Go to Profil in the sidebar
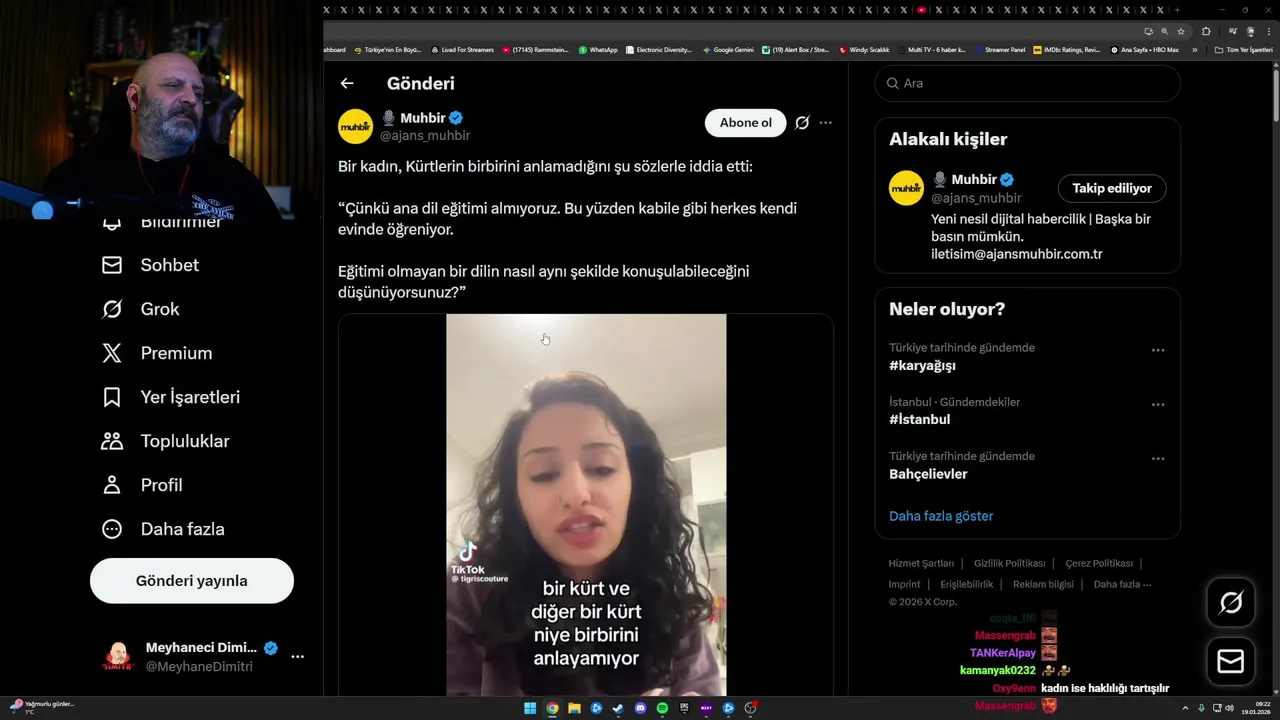 click(142, 485)
